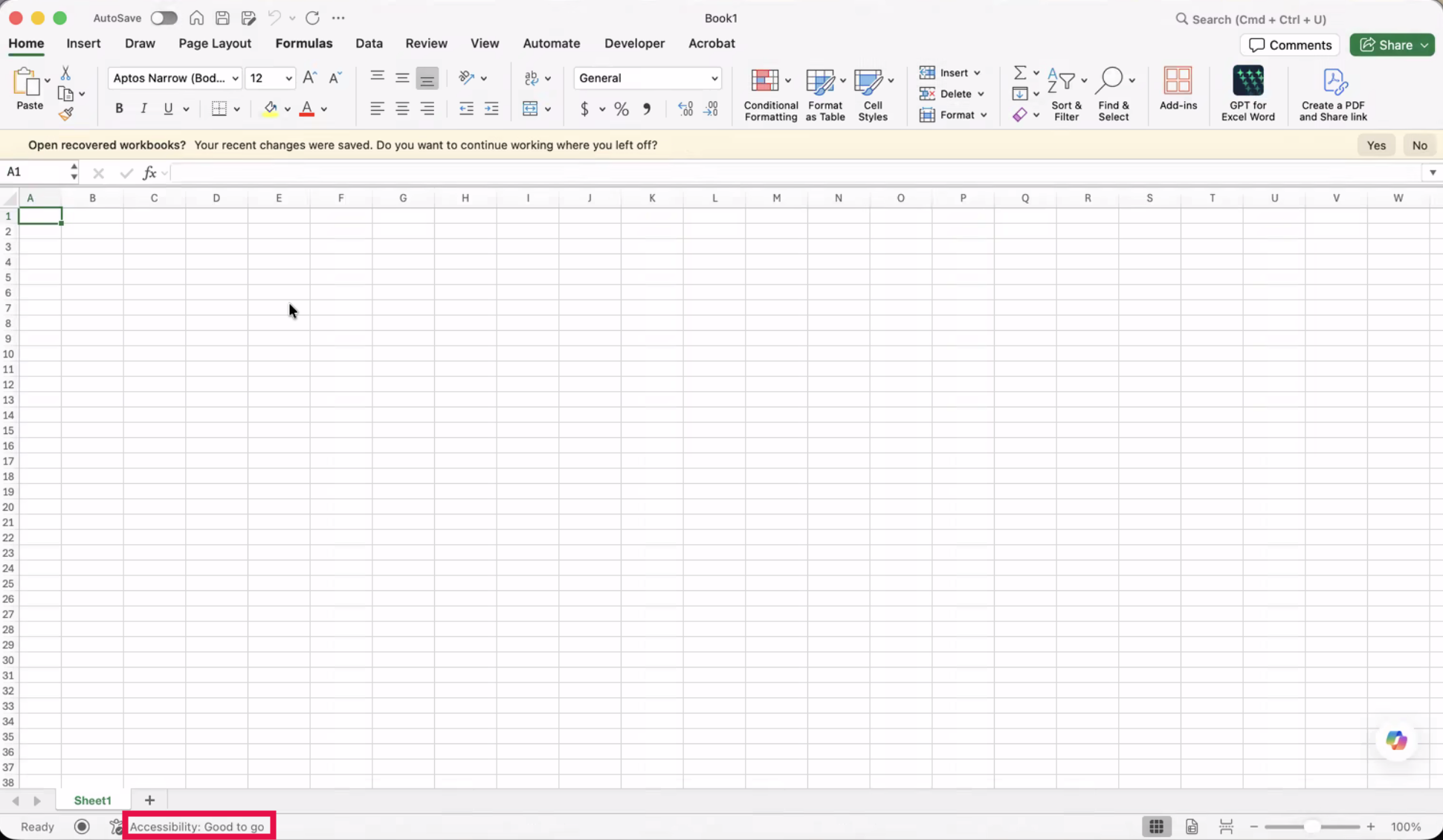The height and width of the screenshot is (840, 1443).
Task: Open Sort & Filter
Action: pyautogui.click(x=1066, y=94)
